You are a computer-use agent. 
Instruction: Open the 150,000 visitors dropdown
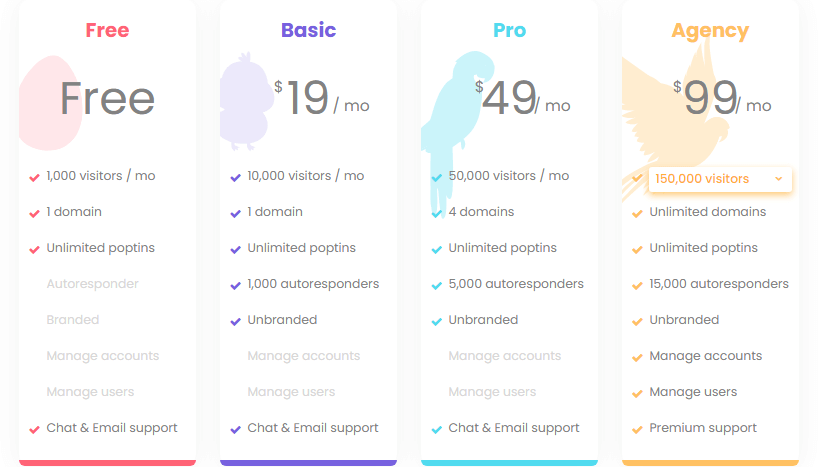point(720,179)
